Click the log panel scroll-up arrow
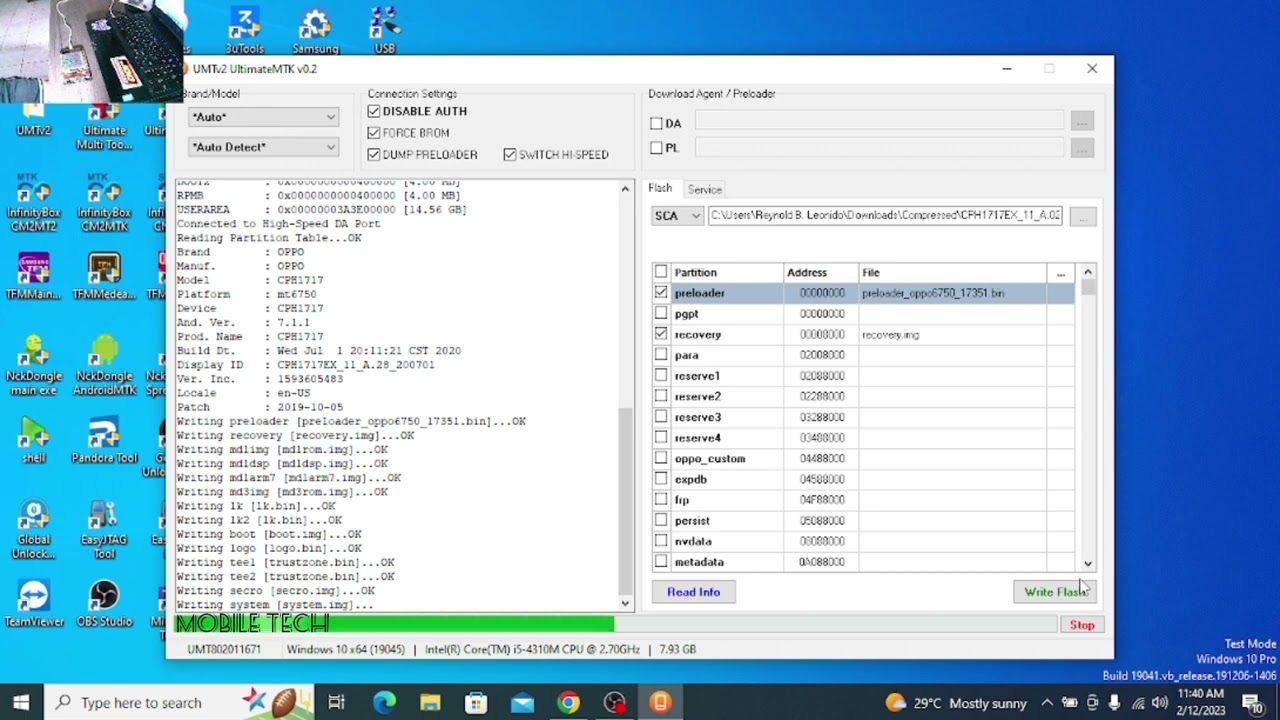1280x720 pixels. coord(625,188)
